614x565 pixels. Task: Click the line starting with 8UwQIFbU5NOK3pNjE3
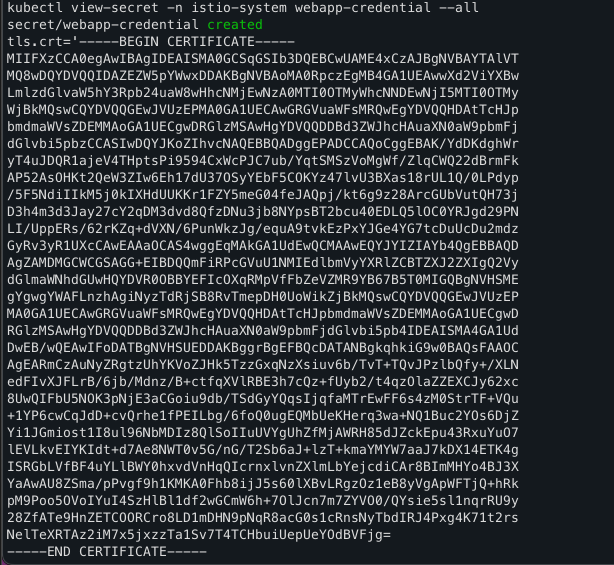point(263,399)
